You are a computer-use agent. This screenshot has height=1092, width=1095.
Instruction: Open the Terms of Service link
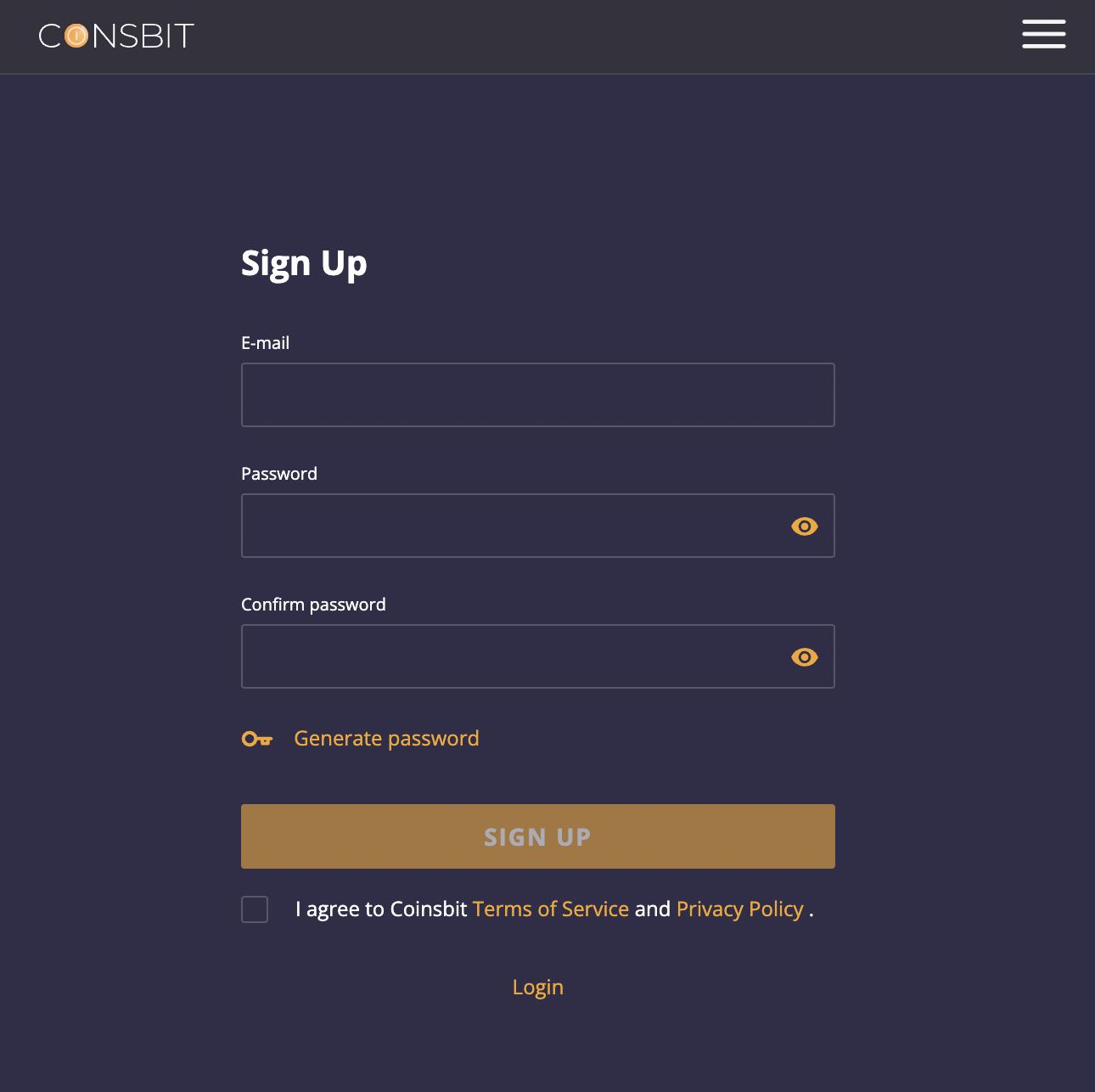551,909
